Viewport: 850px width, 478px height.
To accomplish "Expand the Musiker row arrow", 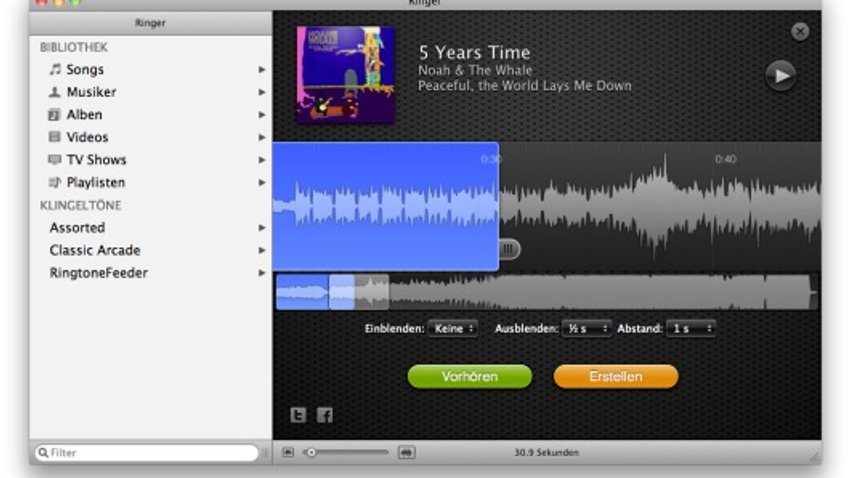I will pyautogui.click(x=262, y=92).
